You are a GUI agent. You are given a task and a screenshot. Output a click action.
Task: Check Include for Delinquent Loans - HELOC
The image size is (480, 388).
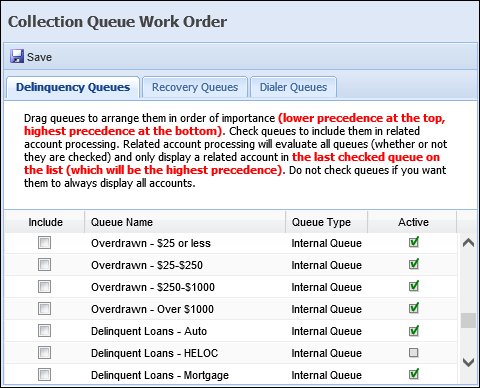(44, 353)
